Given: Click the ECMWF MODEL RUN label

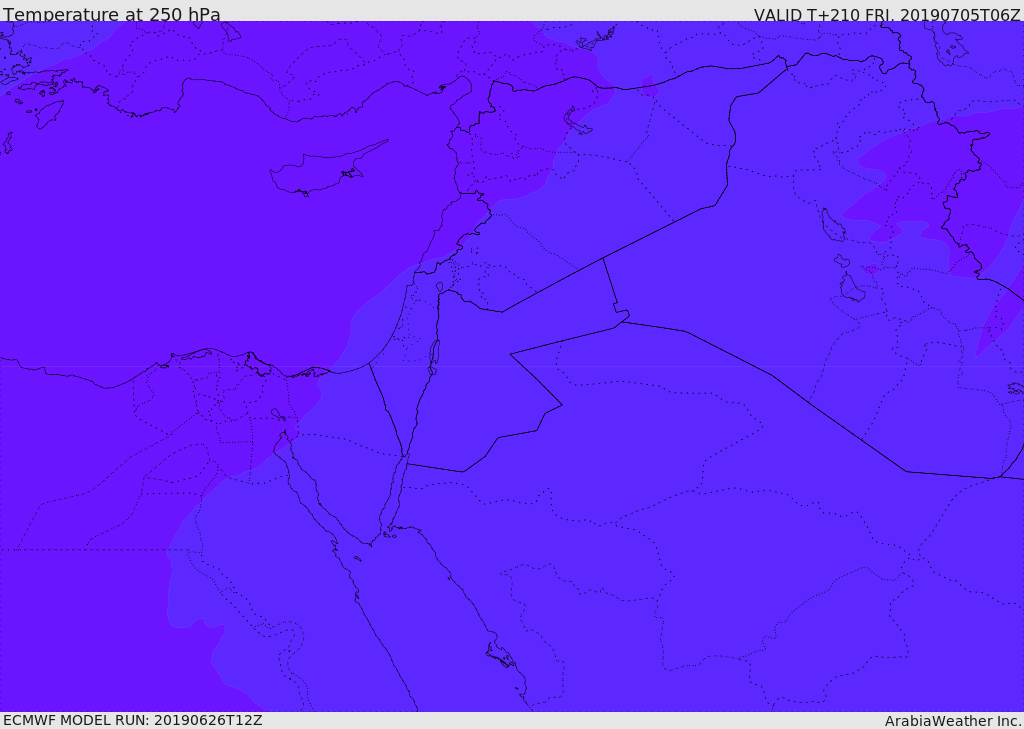Looking at the screenshot, I should [x=132, y=720].
